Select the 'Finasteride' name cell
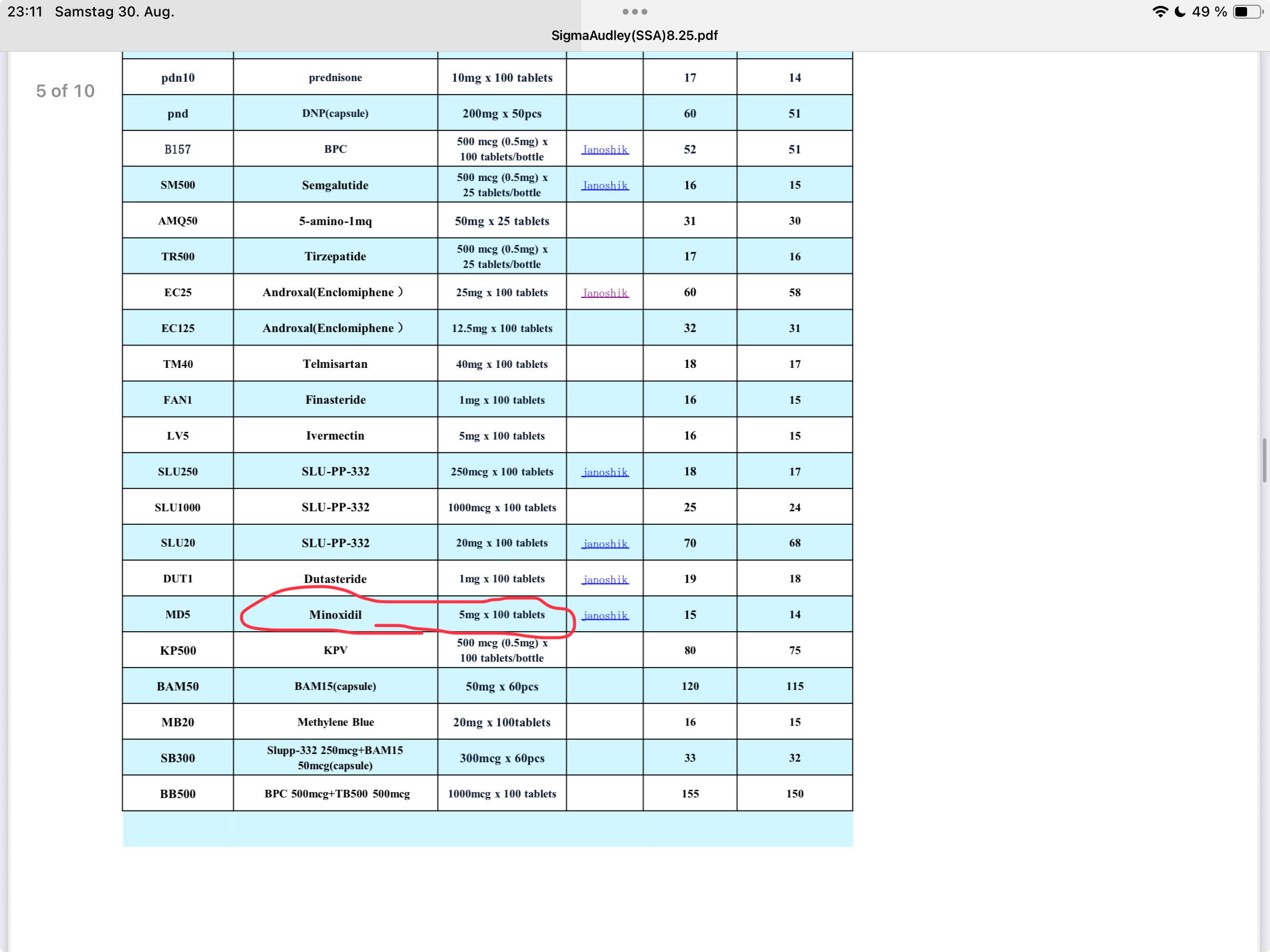1270x952 pixels. (x=335, y=400)
